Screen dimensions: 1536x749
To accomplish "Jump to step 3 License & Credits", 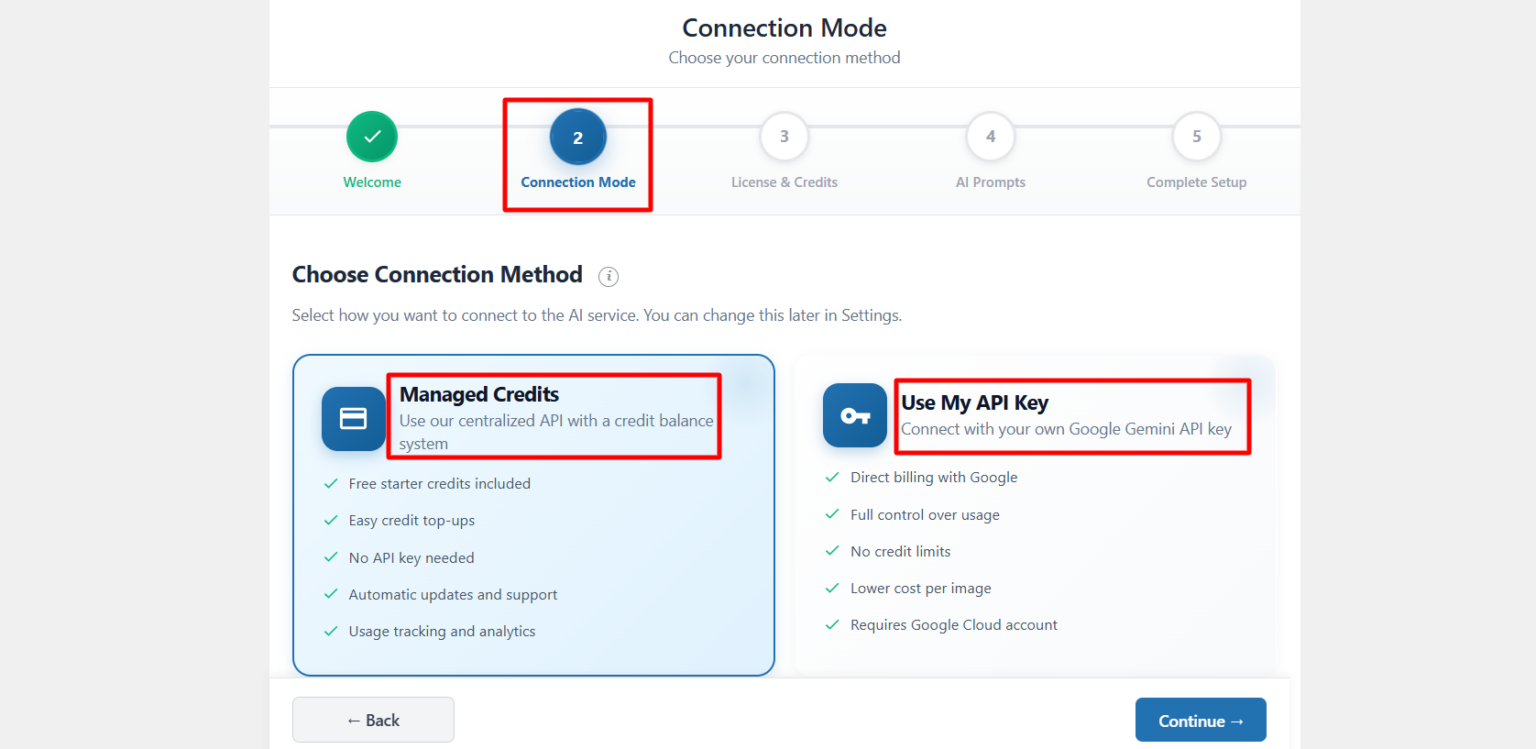I will [784, 137].
